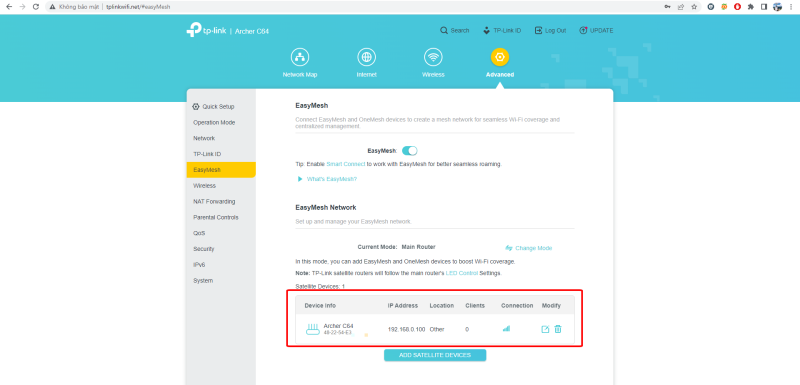Click the Device Info column header
The height and width of the screenshot is (385, 800).
point(320,305)
